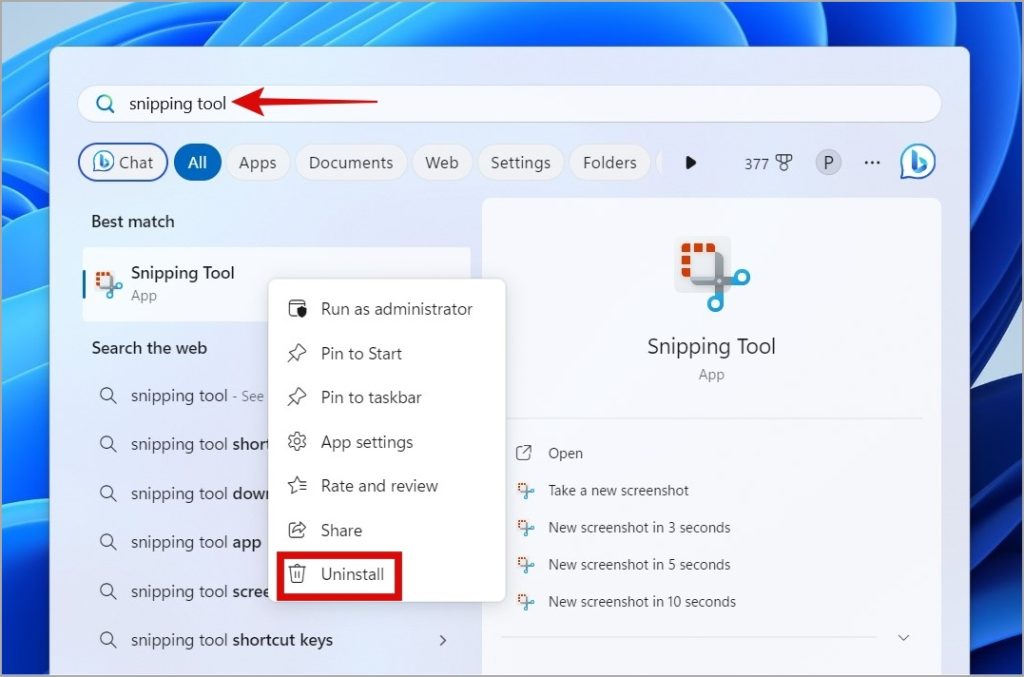Open the P account avatar
The image size is (1024, 677).
click(828, 163)
